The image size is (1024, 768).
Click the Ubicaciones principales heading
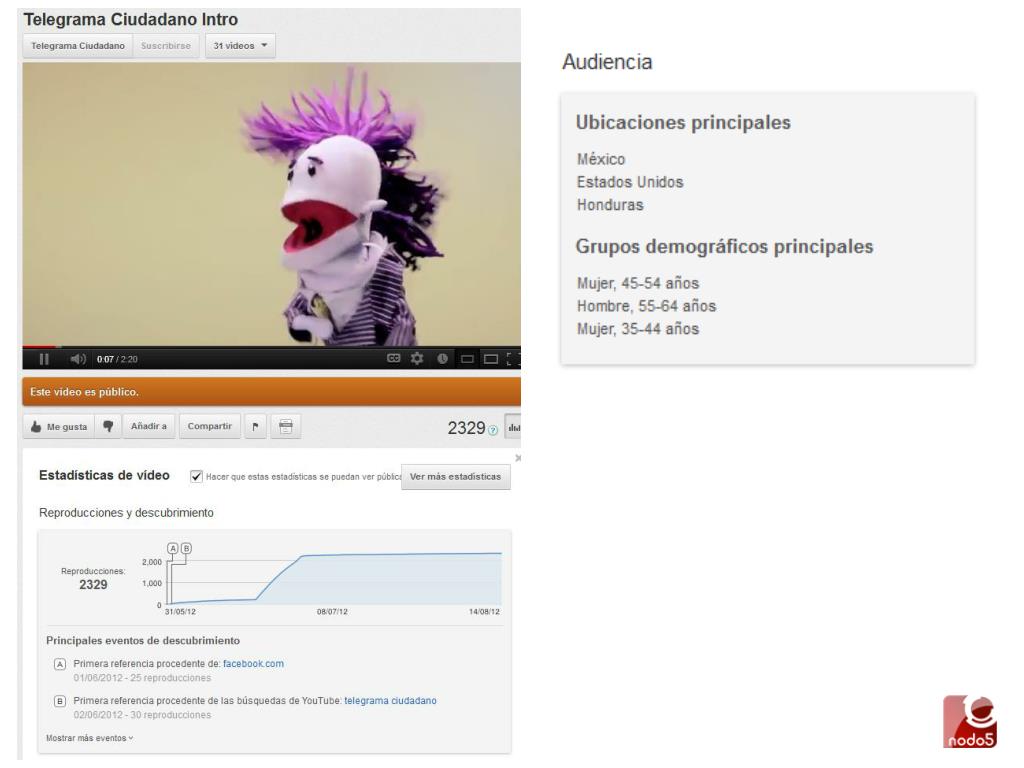[683, 123]
